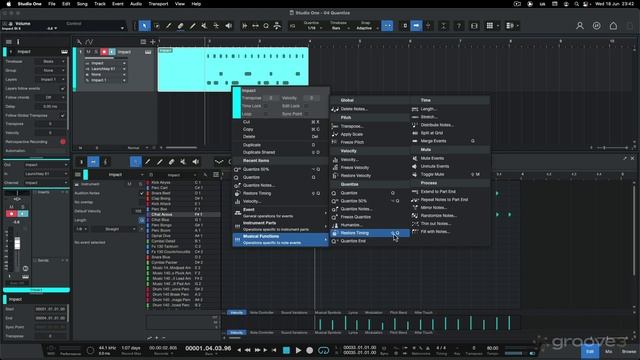Click the Edit button at bottom right
Viewport: 640px width, 360px height.
(x=590, y=351)
